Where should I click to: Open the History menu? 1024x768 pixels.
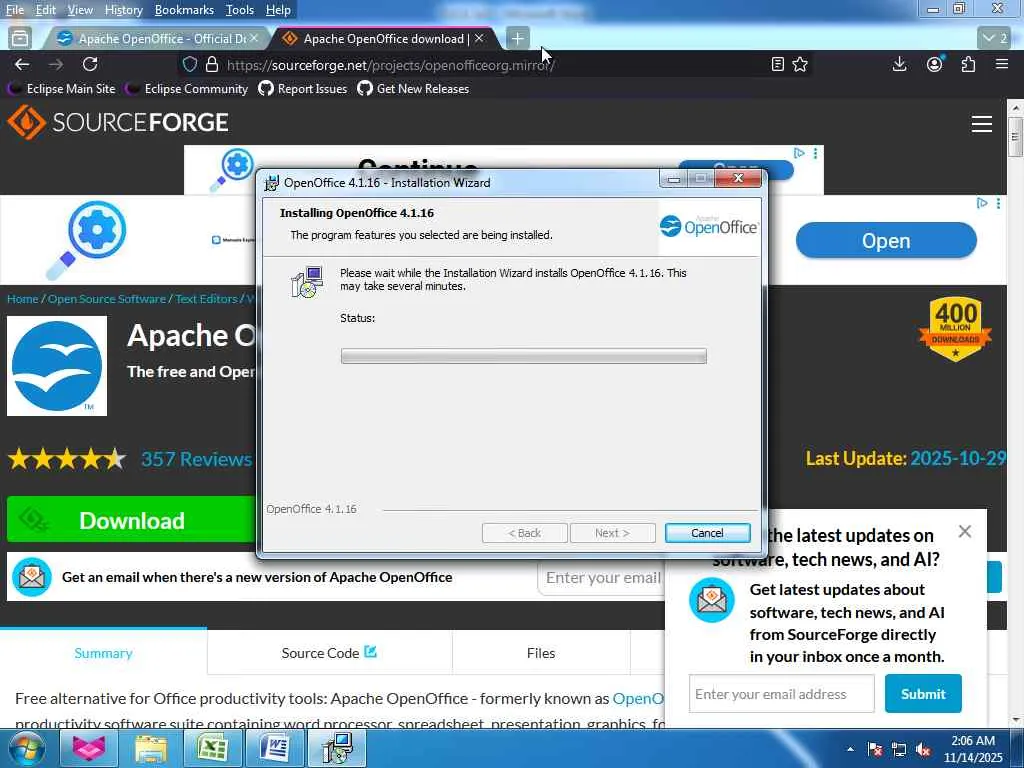[x=123, y=10]
